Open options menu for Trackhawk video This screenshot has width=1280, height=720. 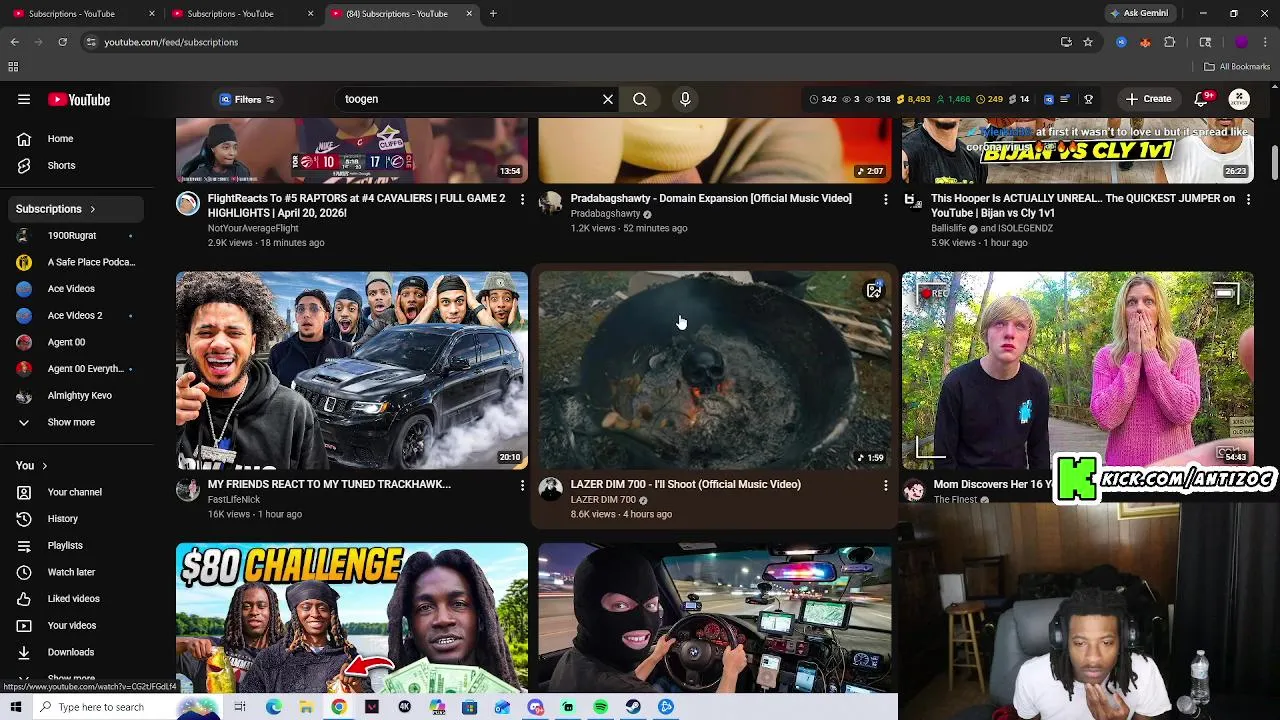tap(522, 485)
